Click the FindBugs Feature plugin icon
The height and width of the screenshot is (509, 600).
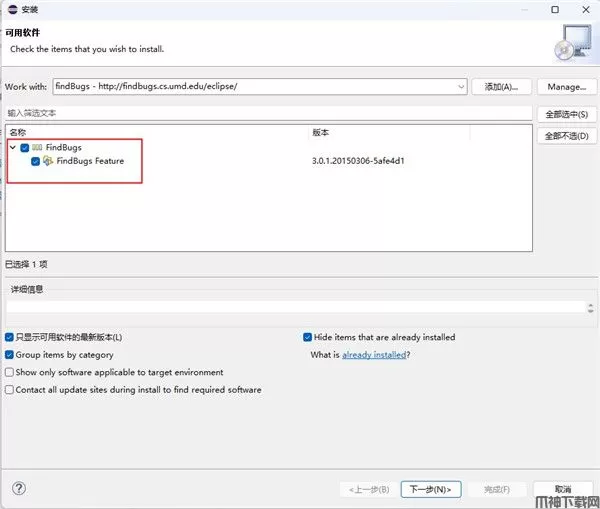(x=48, y=161)
